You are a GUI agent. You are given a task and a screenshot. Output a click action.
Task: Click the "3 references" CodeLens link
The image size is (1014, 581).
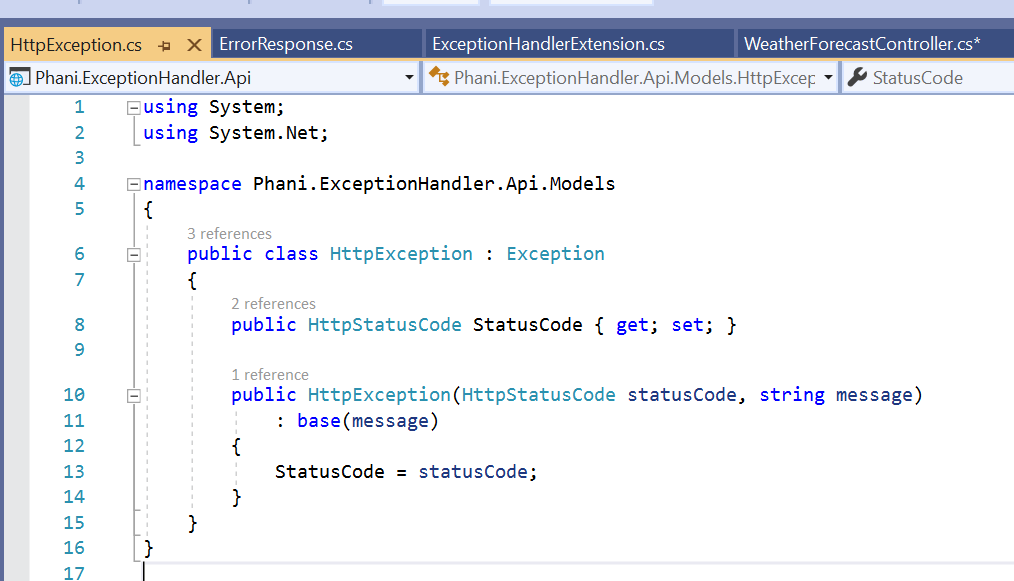click(229, 234)
